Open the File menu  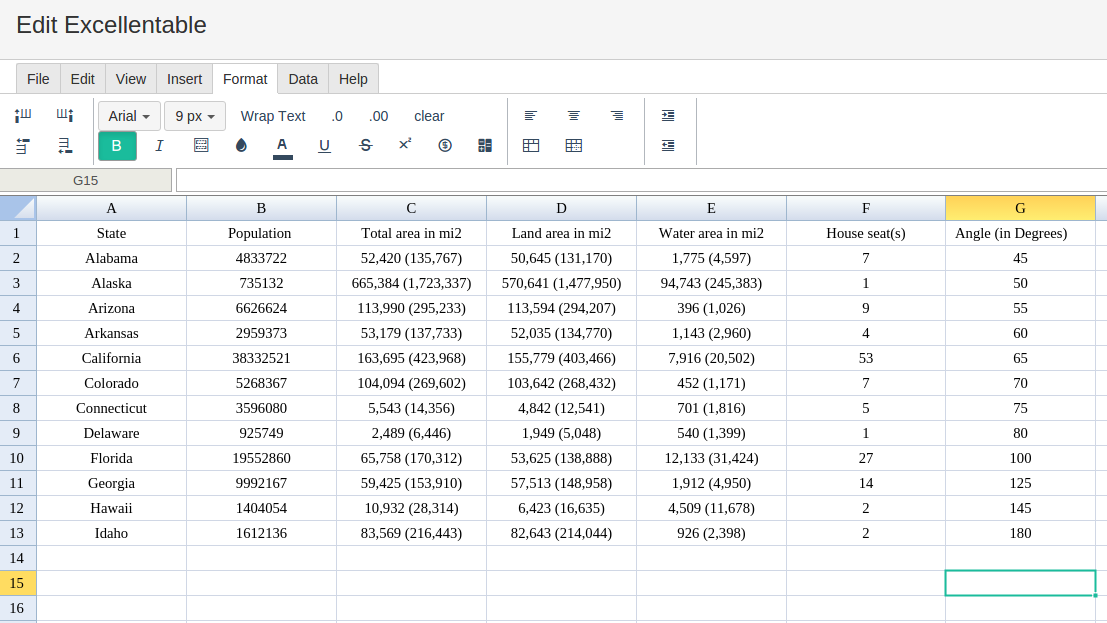click(x=38, y=79)
